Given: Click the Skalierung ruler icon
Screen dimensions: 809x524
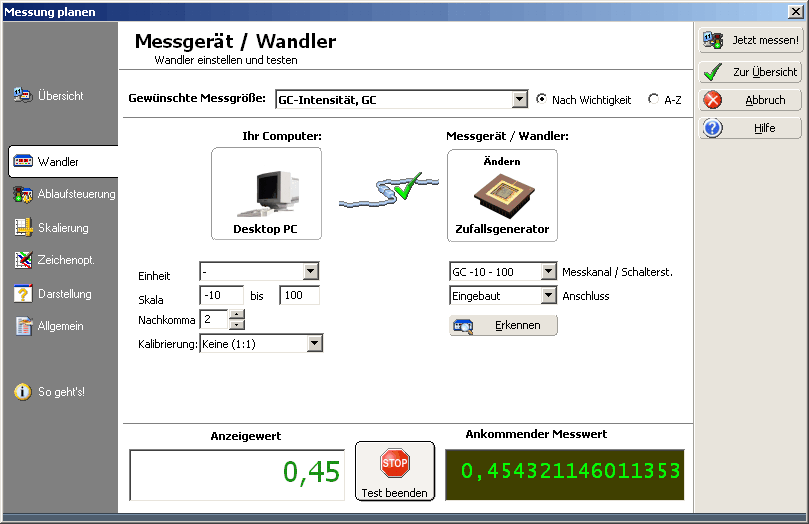Looking at the screenshot, I should 23,227.
